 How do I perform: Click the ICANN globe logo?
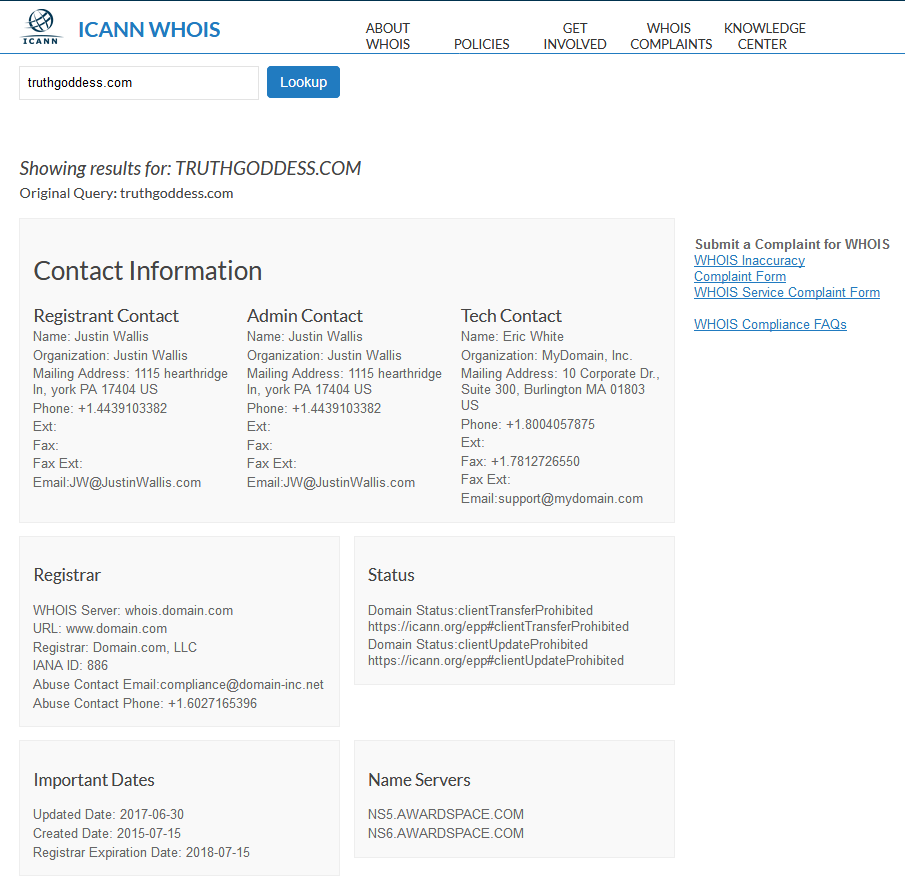pos(40,27)
